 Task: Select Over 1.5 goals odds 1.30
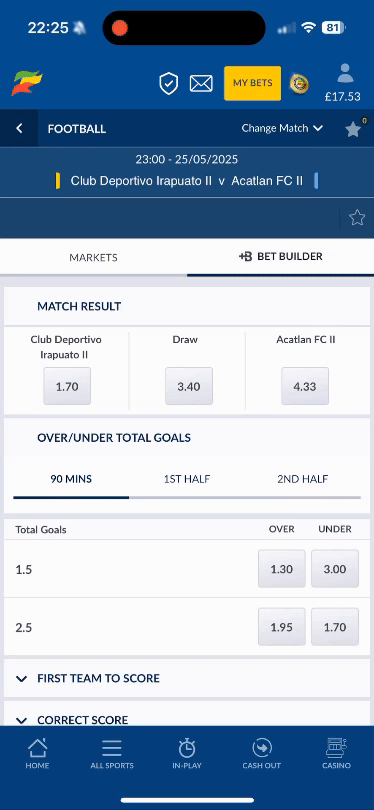(282, 569)
